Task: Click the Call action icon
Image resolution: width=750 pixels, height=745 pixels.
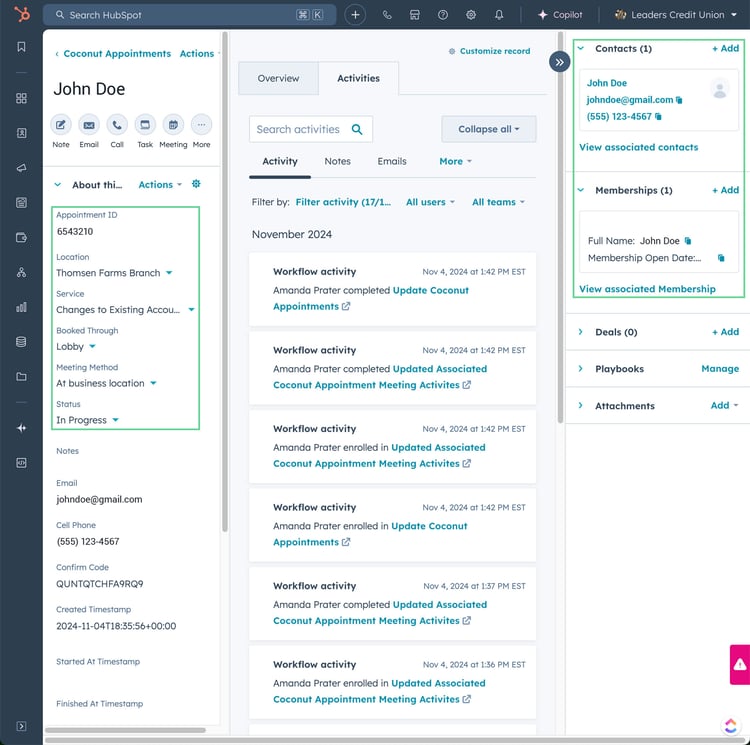Action: point(117,125)
